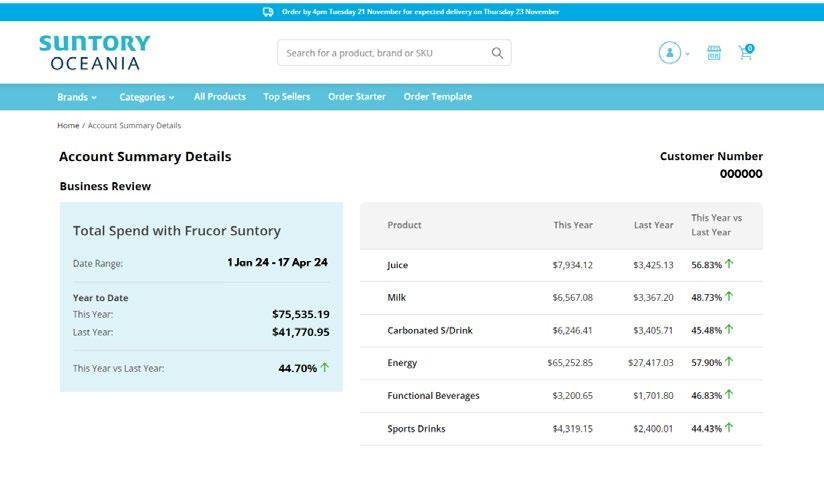Click the Business Review heading

point(105,186)
